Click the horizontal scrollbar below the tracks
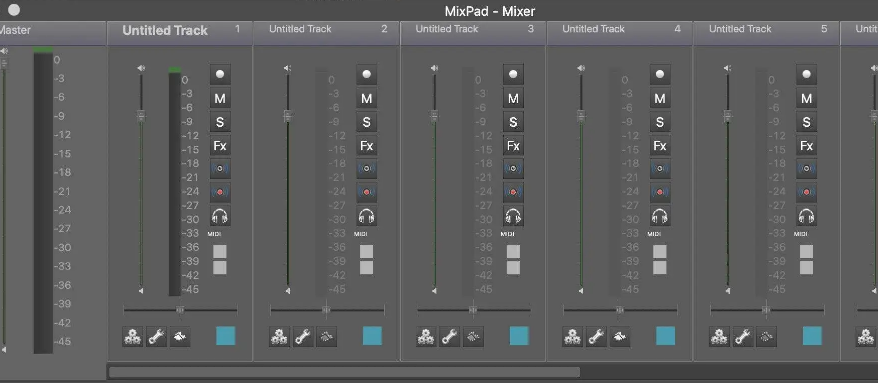 click(344, 372)
